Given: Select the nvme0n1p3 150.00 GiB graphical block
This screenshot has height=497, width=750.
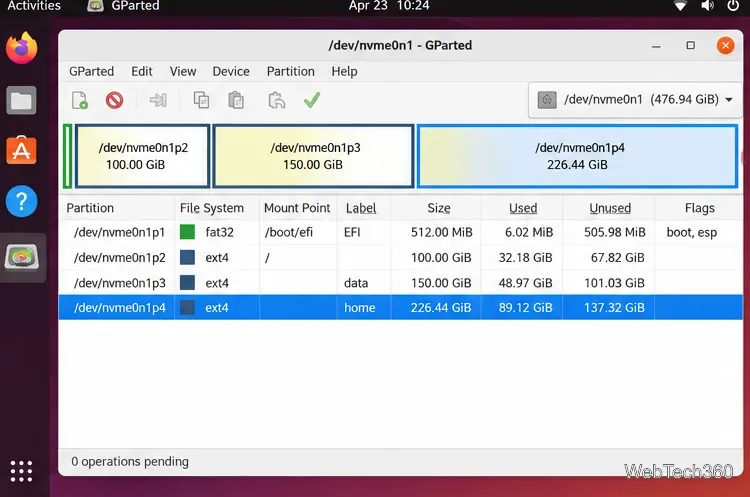Looking at the screenshot, I should click(x=313, y=156).
